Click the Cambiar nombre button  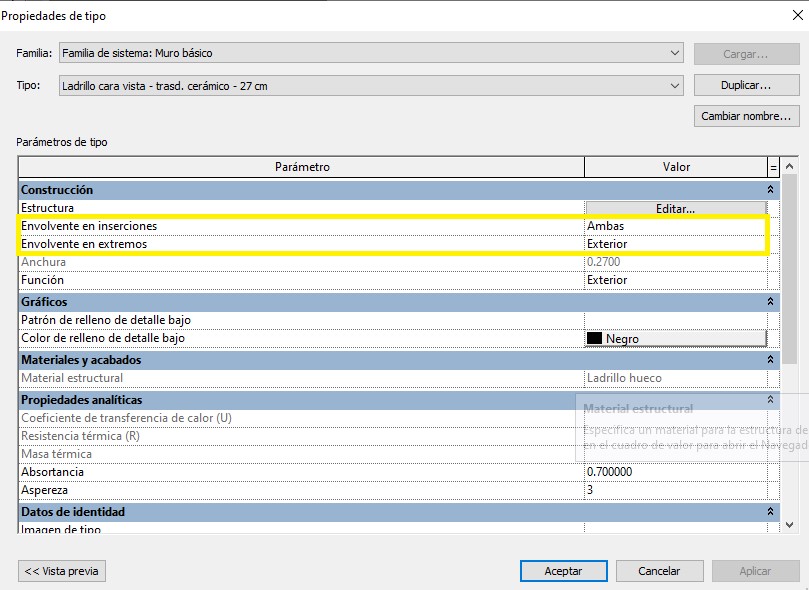tap(746, 116)
